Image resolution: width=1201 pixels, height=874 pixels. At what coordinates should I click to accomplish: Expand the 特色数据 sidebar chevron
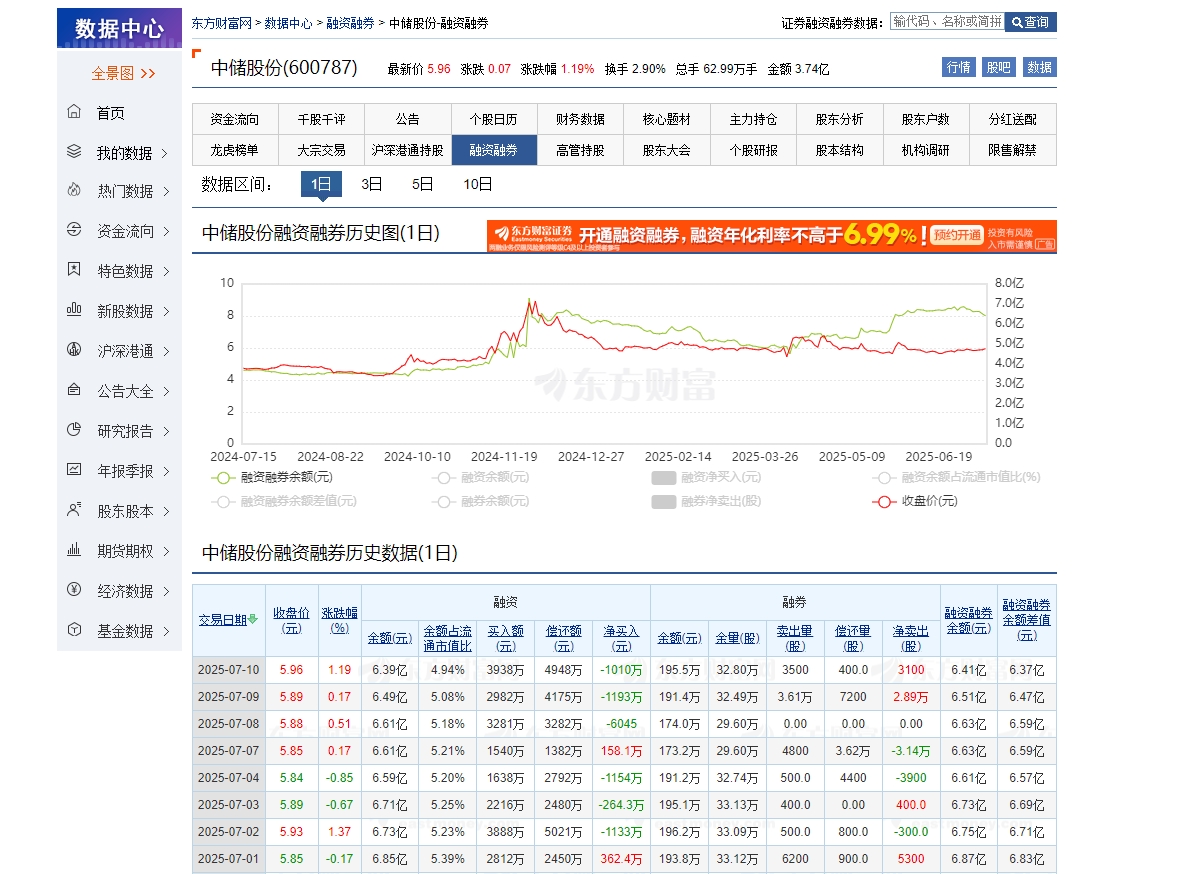(165, 271)
